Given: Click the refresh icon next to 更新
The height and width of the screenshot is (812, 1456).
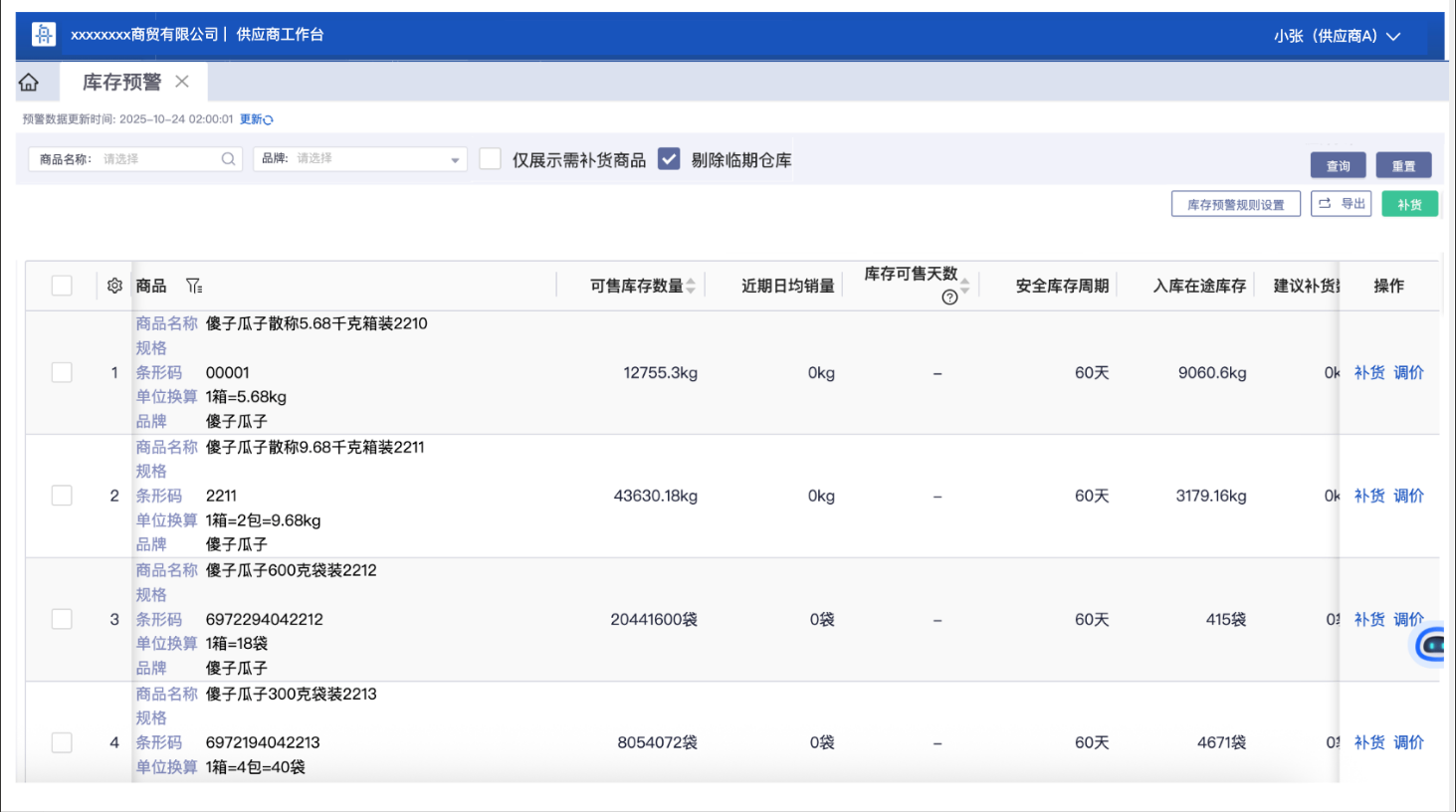Looking at the screenshot, I should tap(268, 120).
